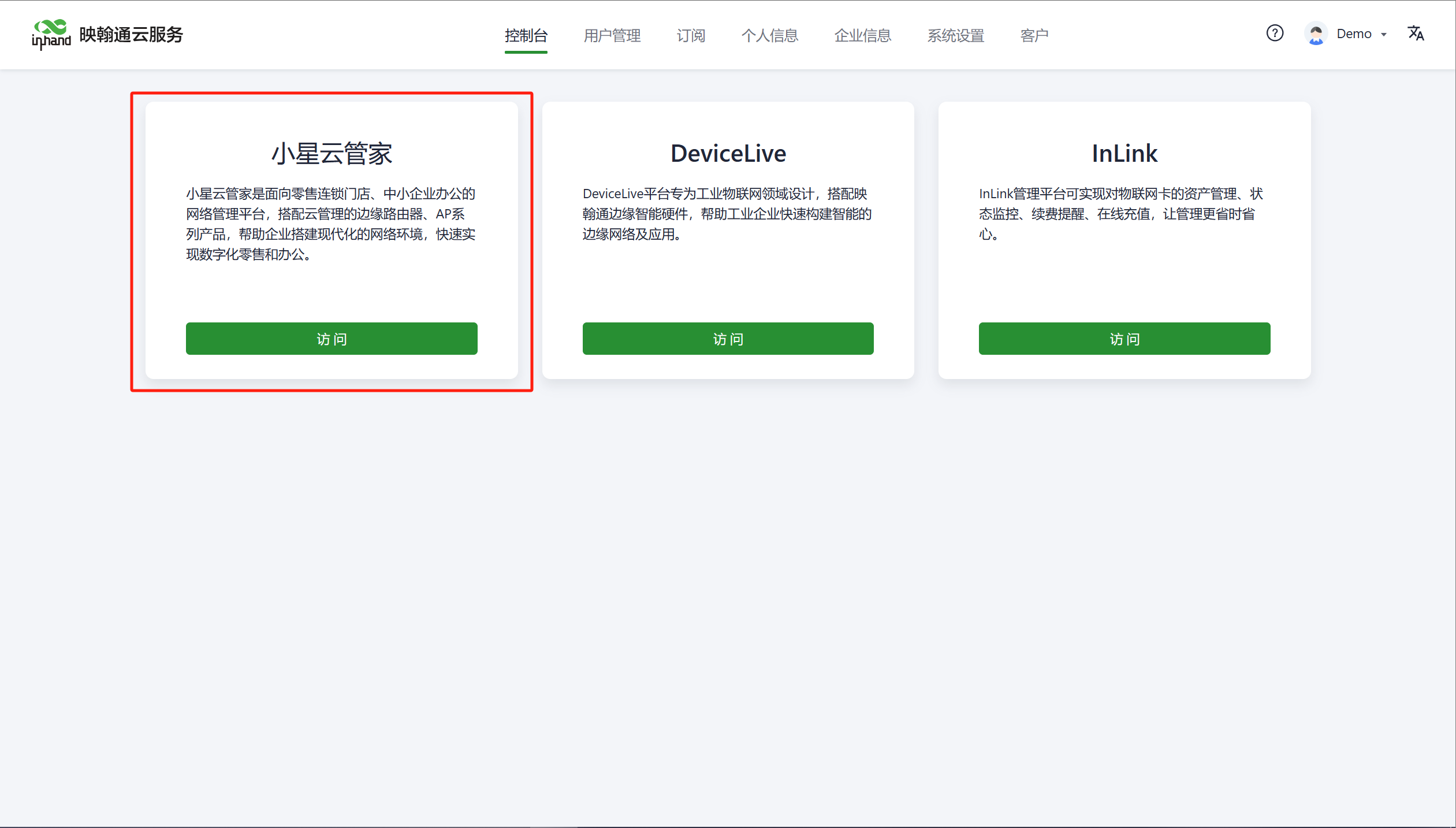Screen dimensions: 1456x828
Task: Click the 映翰通云服务 title text
Action: (x=131, y=35)
